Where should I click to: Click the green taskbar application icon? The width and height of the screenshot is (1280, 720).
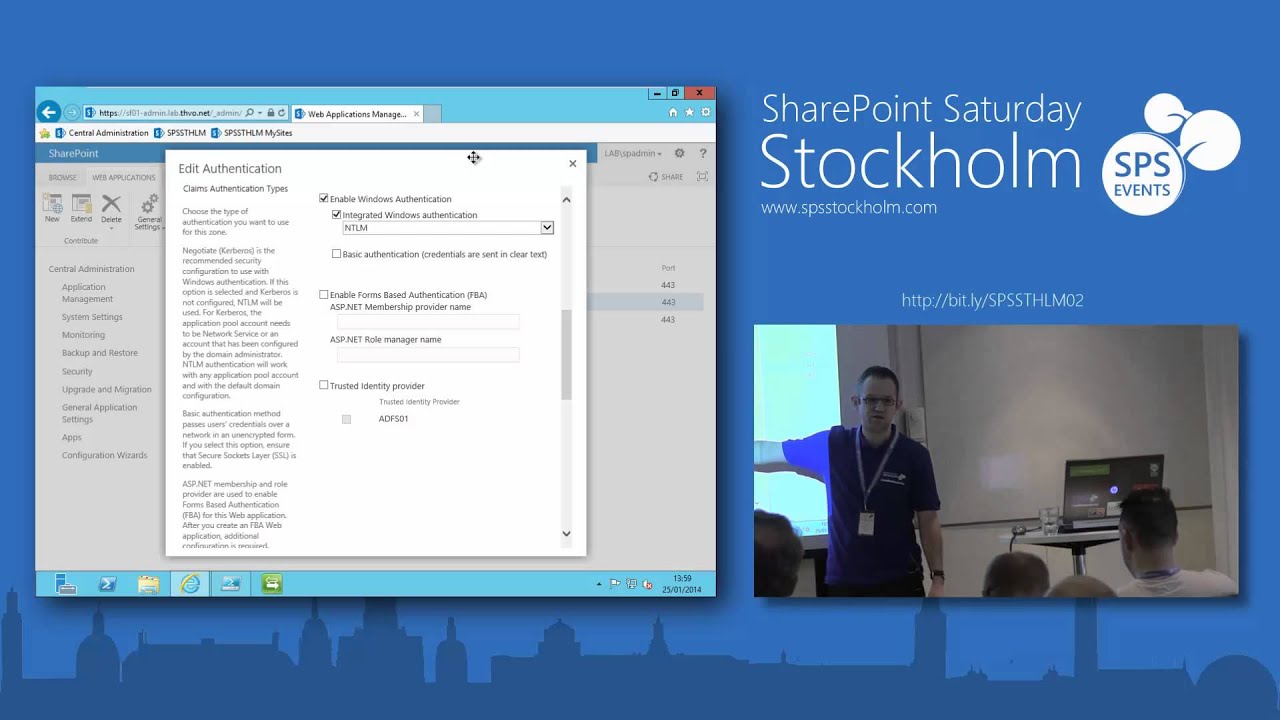pyautogui.click(x=271, y=584)
